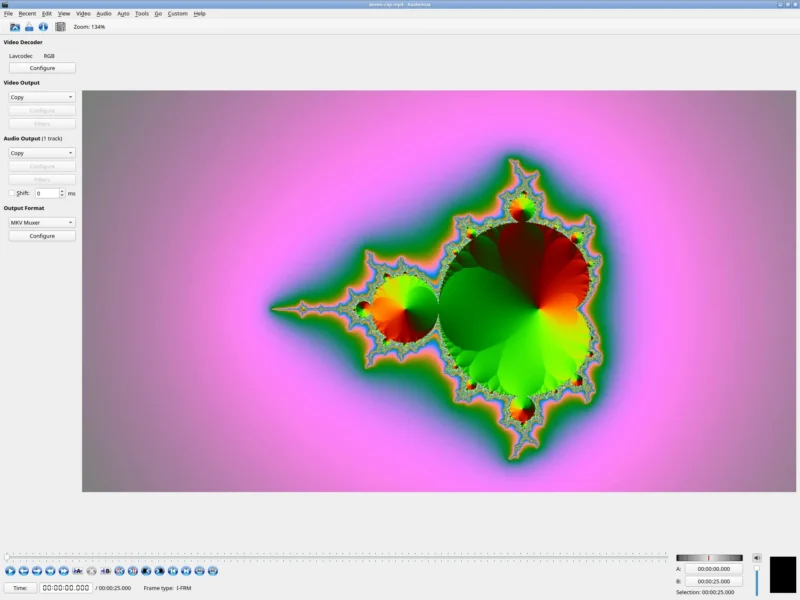Step forward one frame with right arrow
The width and height of the screenshot is (800, 600).
[37, 571]
